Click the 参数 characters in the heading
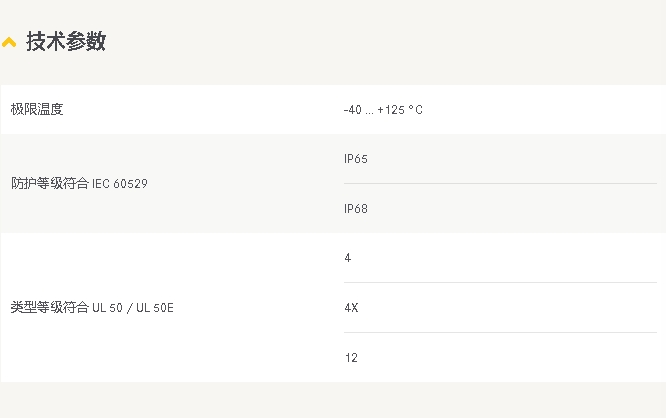 (86, 42)
